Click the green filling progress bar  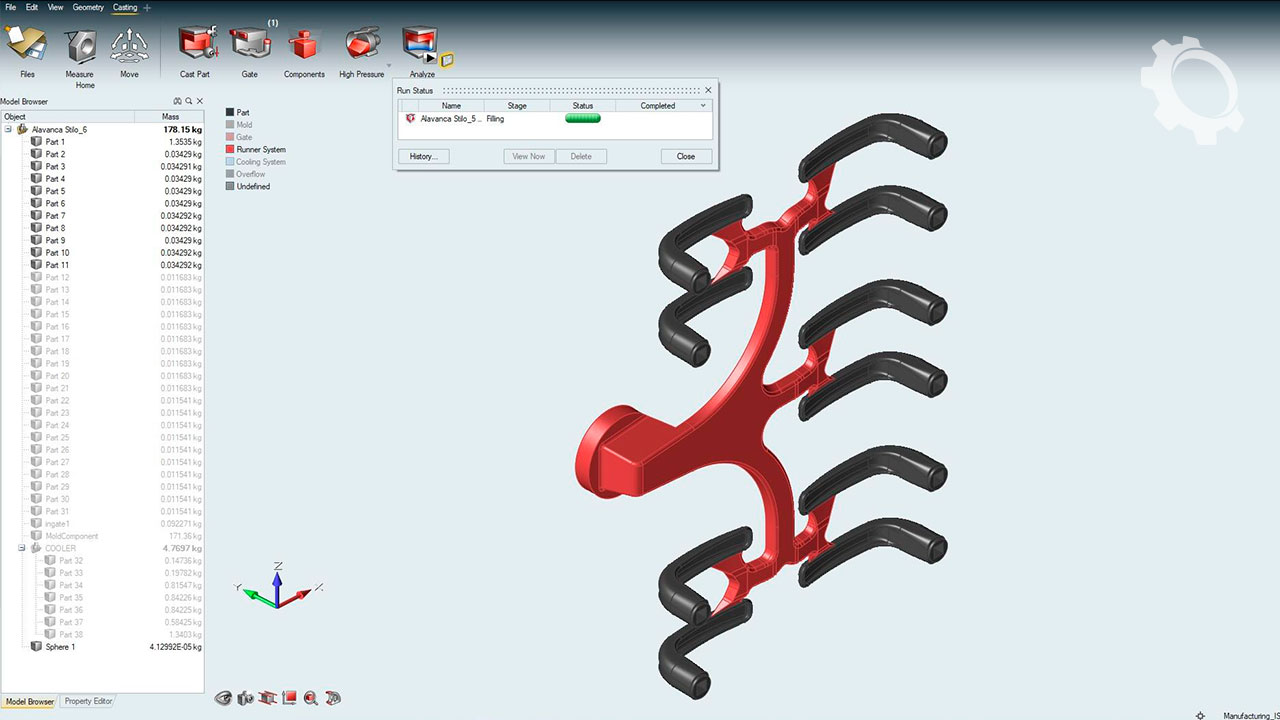tap(583, 119)
